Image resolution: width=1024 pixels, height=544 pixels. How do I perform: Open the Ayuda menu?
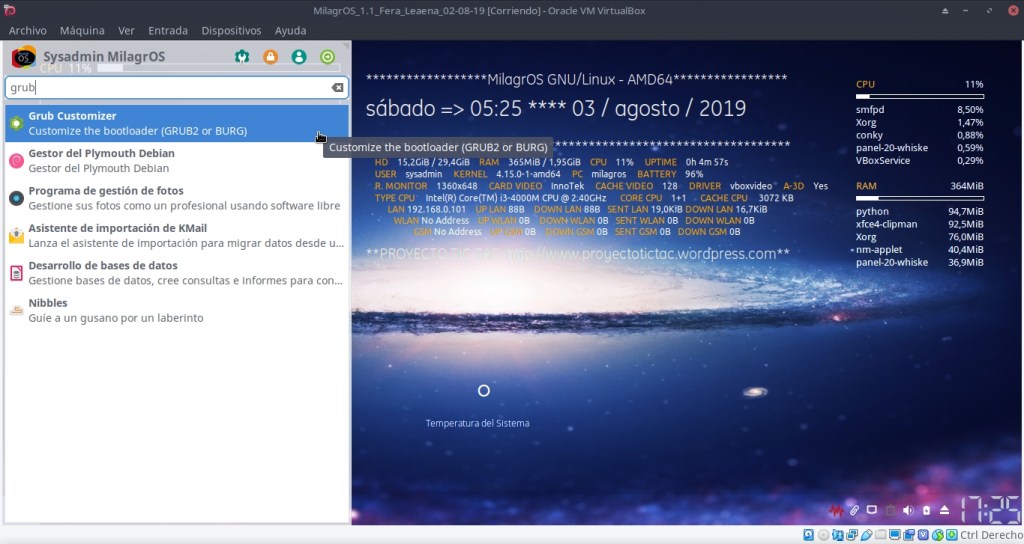click(x=291, y=31)
